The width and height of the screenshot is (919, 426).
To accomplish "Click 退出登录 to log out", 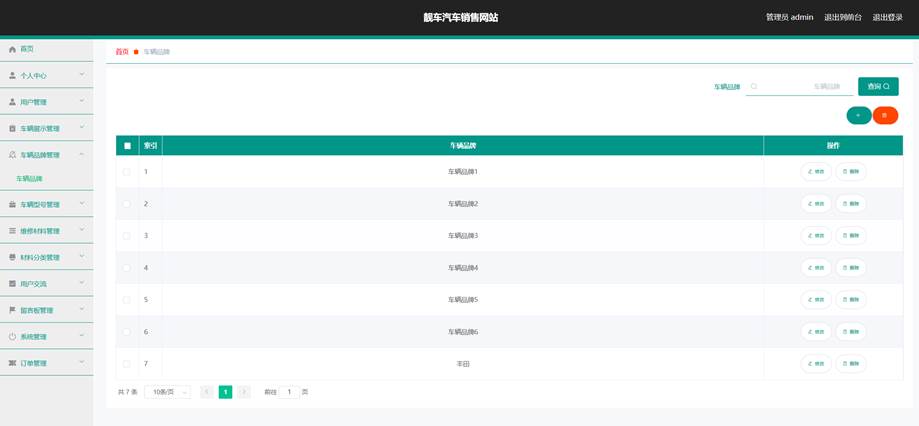I will 887,18.
